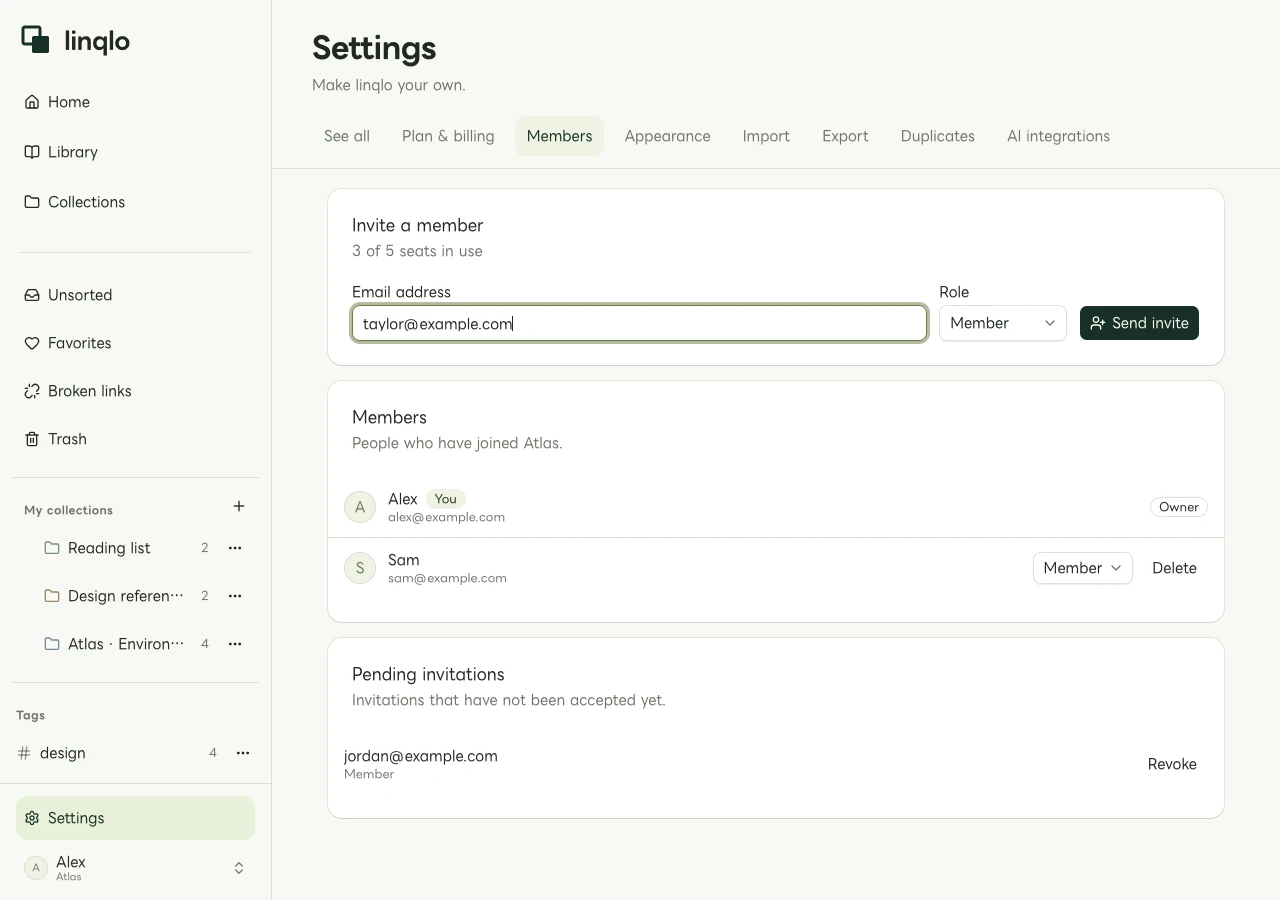Go to the Duplicates tab
1280x900 pixels.
click(x=938, y=136)
